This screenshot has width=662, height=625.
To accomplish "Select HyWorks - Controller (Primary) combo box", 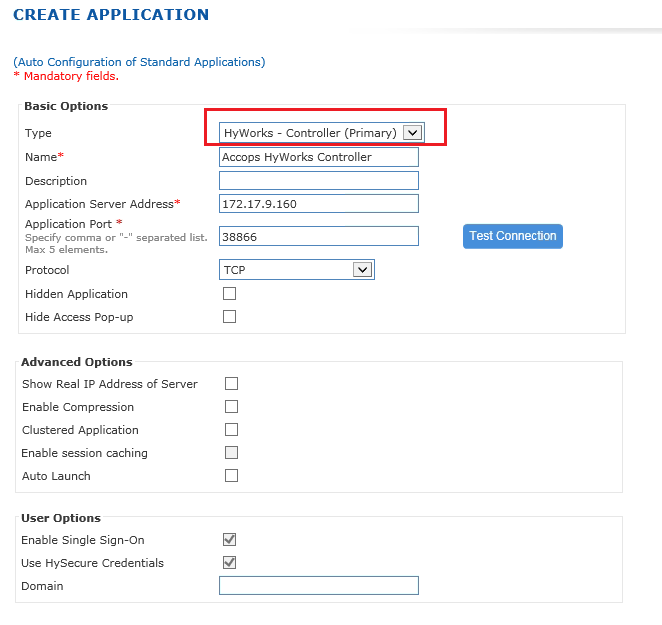I will (322, 133).
